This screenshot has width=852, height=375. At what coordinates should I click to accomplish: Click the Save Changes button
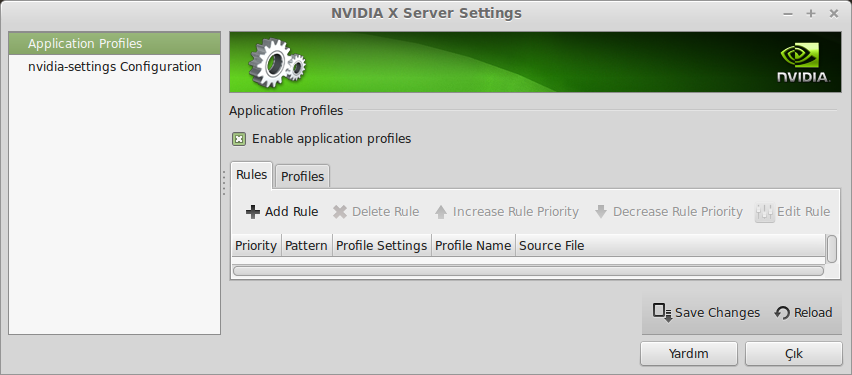[x=706, y=313]
